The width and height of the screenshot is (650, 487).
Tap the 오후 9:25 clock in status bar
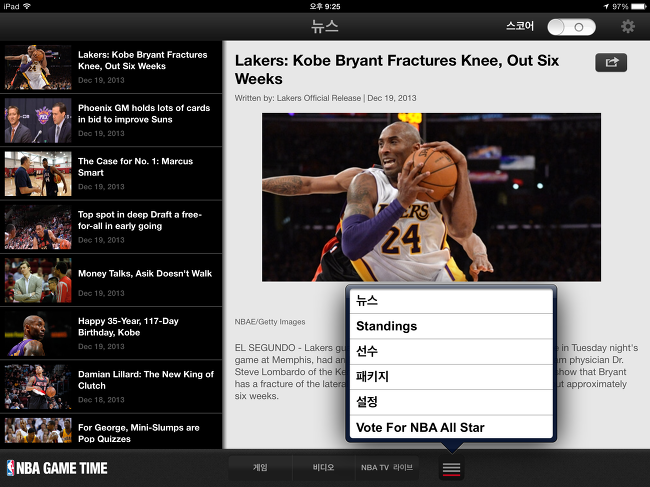[325, 6]
